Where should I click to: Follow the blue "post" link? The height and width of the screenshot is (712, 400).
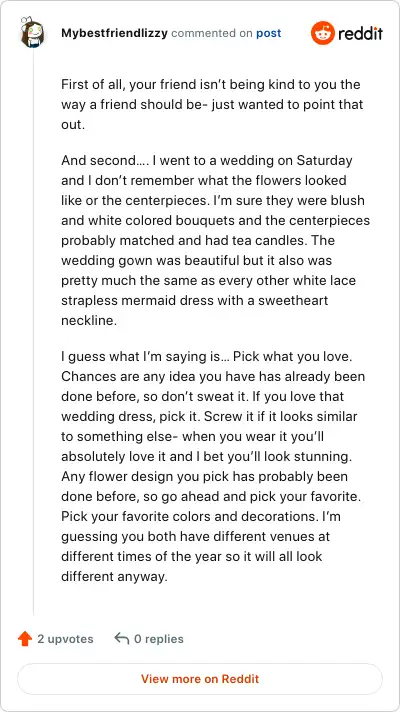[x=268, y=33]
